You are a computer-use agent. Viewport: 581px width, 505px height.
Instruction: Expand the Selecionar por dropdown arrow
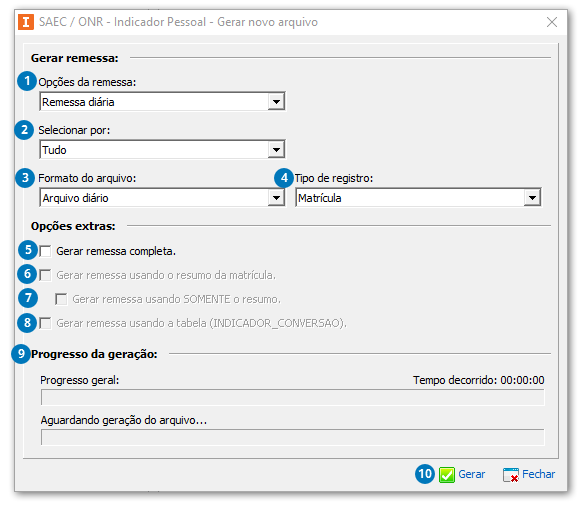pos(276,150)
